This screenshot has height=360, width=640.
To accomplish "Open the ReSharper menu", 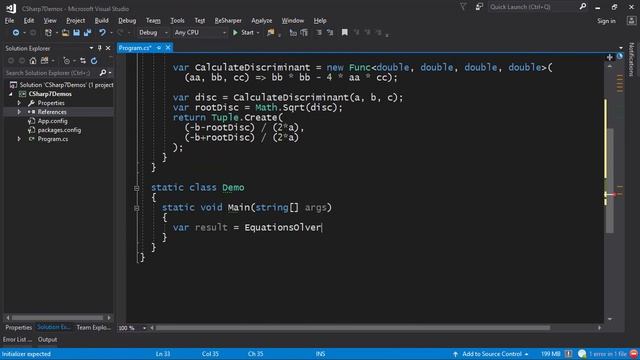I will click(228, 20).
